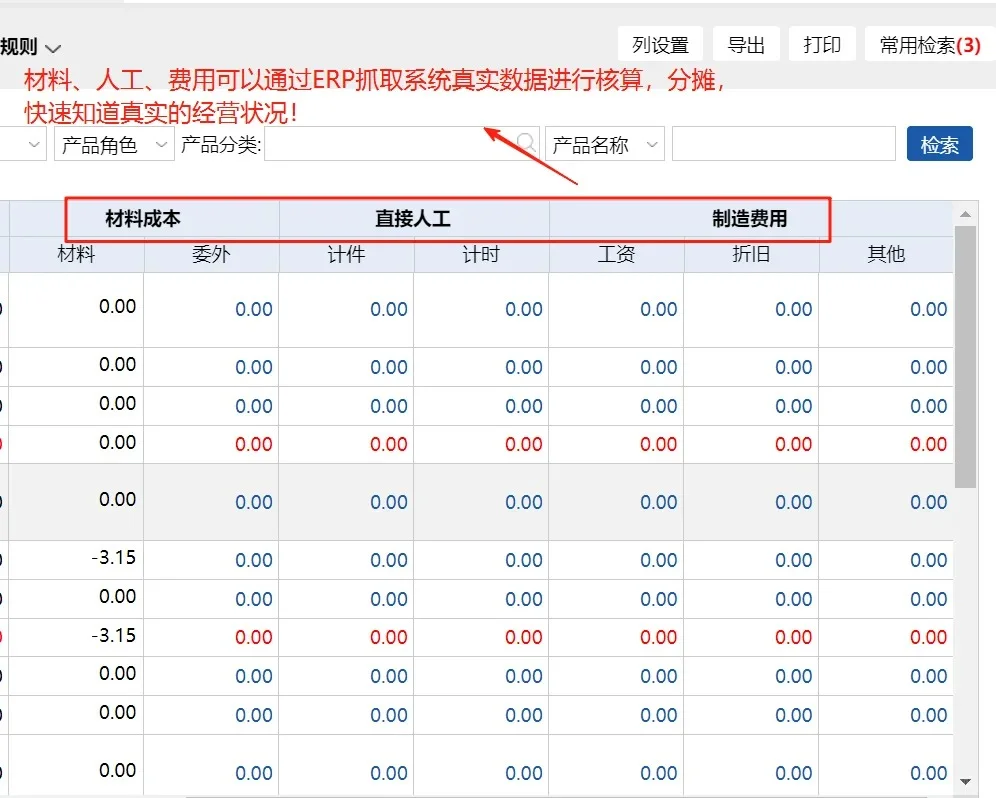Open the 产品角色 dropdown
Image resolution: width=996 pixels, height=798 pixels.
[x=113, y=143]
